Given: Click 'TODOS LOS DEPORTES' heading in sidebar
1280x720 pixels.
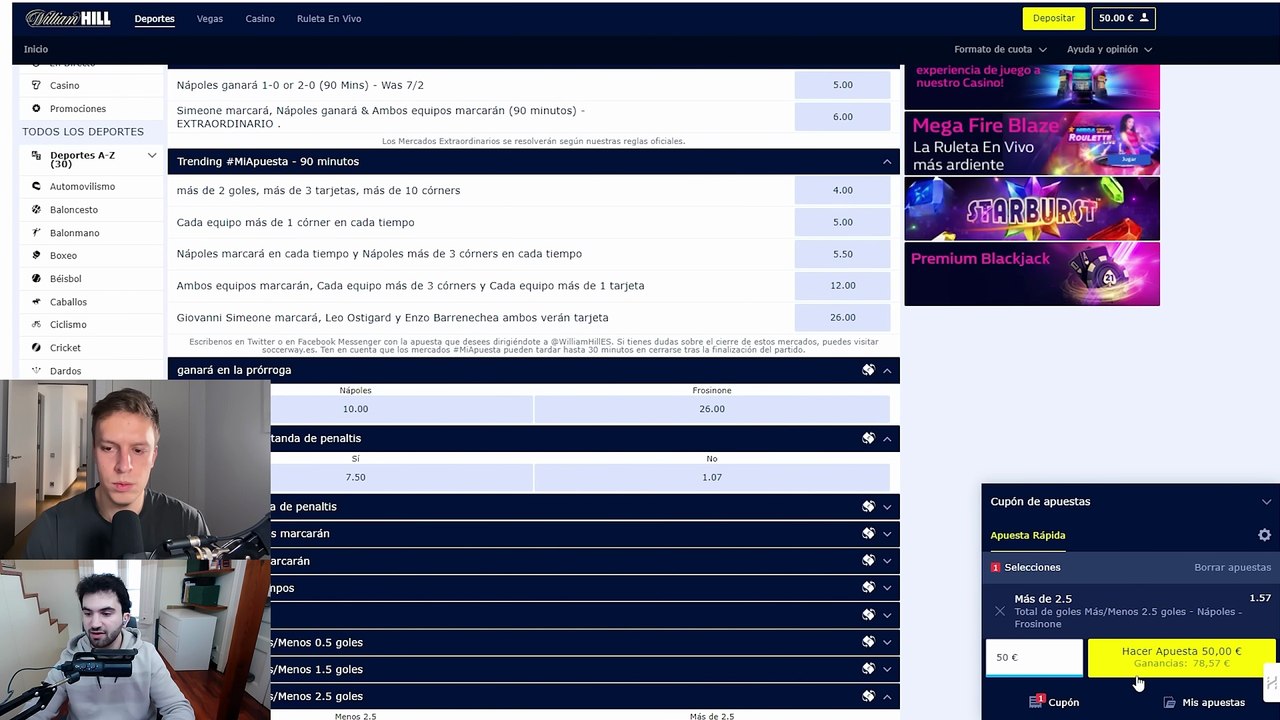Looking at the screenshot, I should 83,132.
